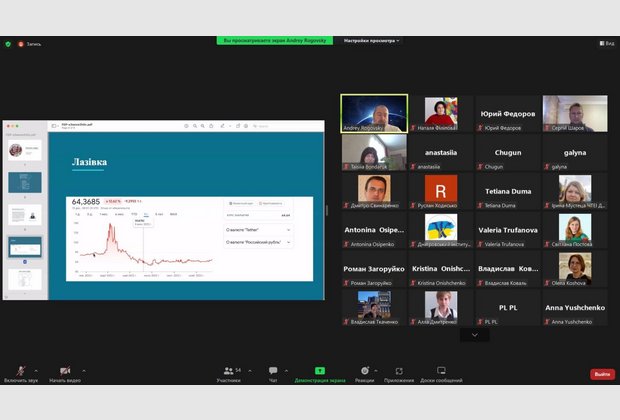620x420 pixels.
Task: Select Дмитро Свинаренко participant tile
Action: (374, 191)
